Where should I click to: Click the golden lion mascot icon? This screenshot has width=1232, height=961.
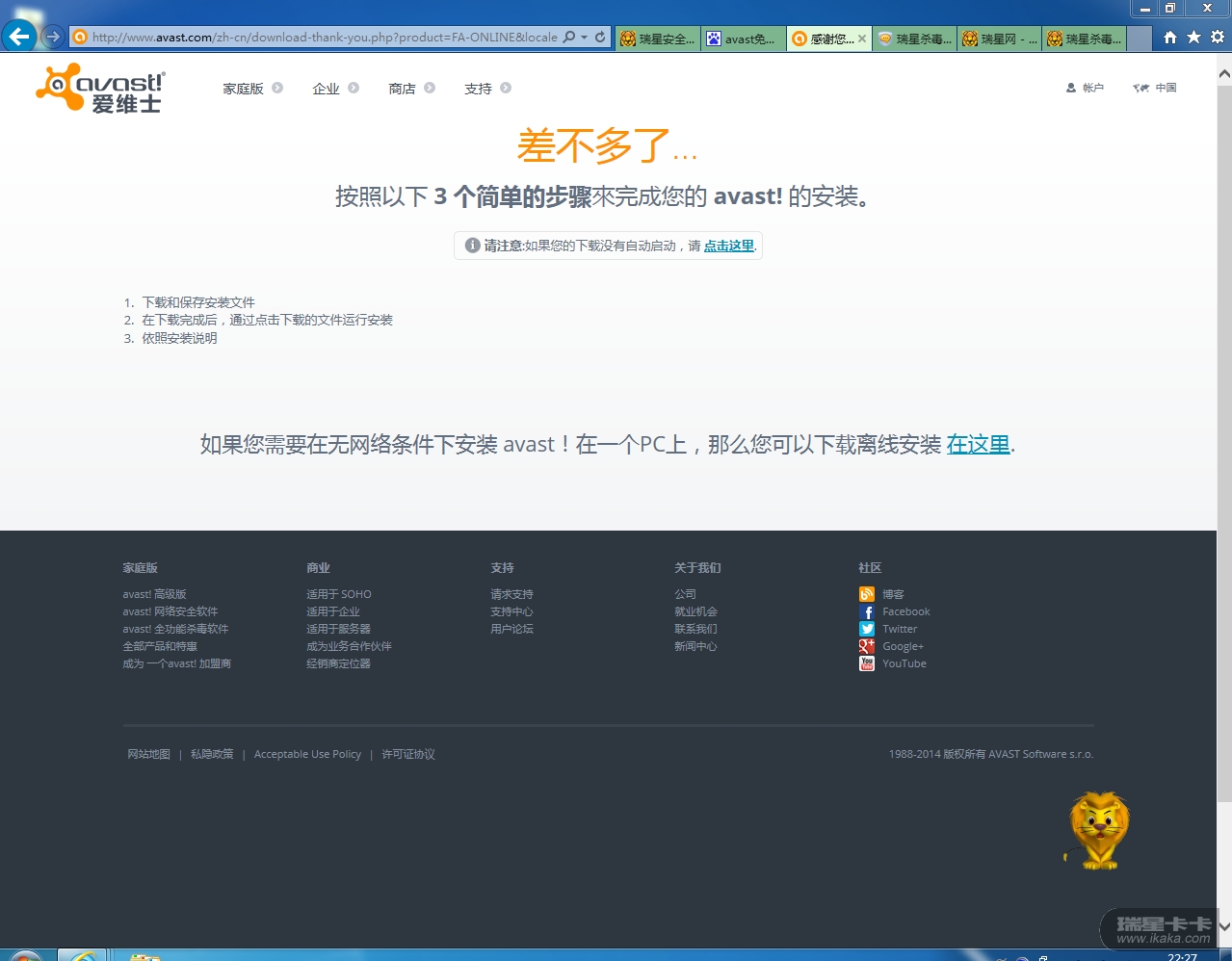pos(1098,831)
